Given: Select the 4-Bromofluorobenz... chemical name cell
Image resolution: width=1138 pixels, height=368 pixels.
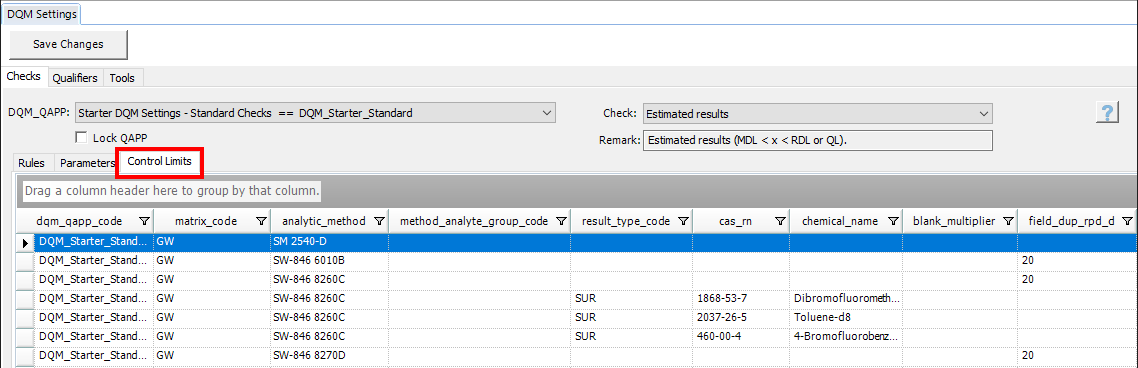Looking at the screenshot, I should (846, 337).
